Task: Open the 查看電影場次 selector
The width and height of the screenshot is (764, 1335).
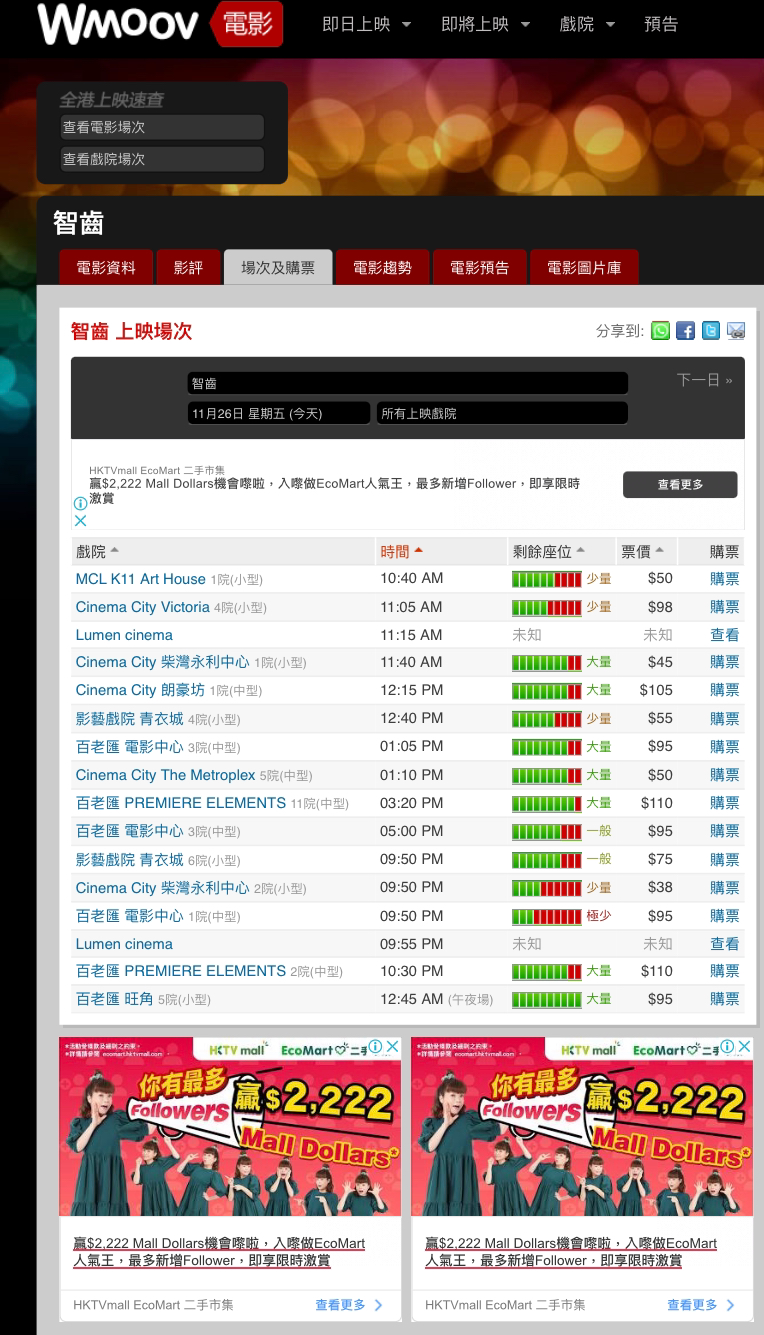Action: coord(162,127)
